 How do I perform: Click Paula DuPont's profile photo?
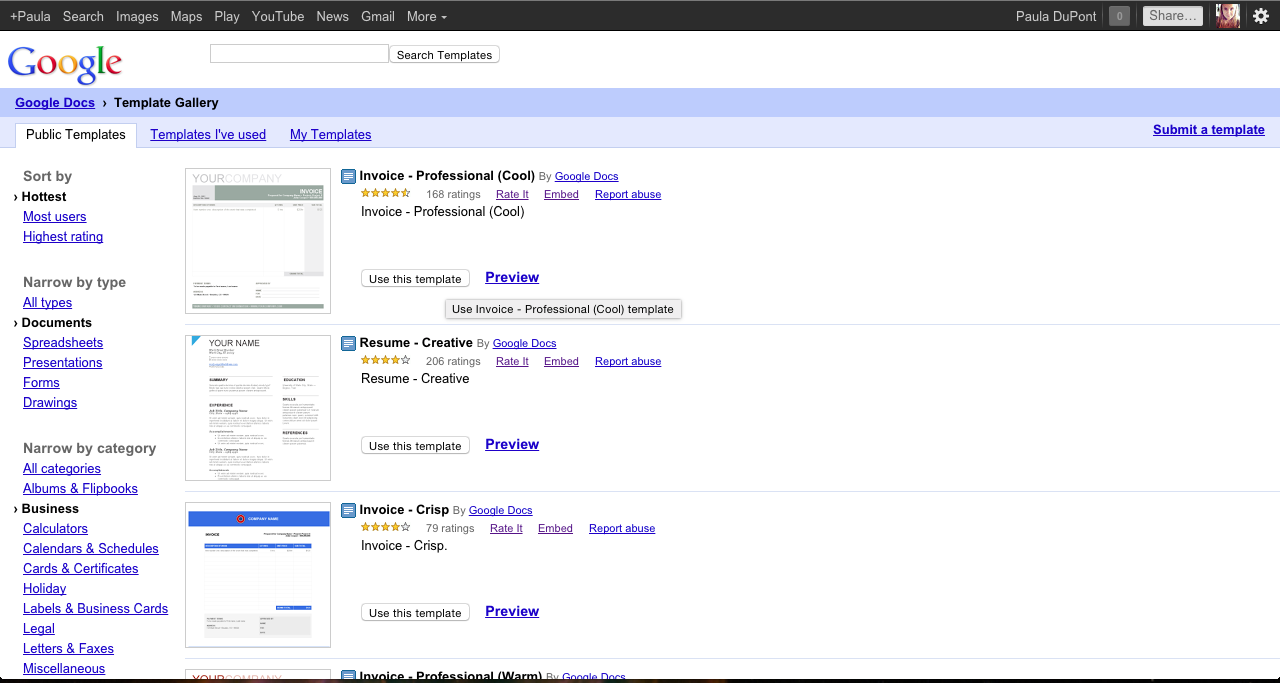1227,15
